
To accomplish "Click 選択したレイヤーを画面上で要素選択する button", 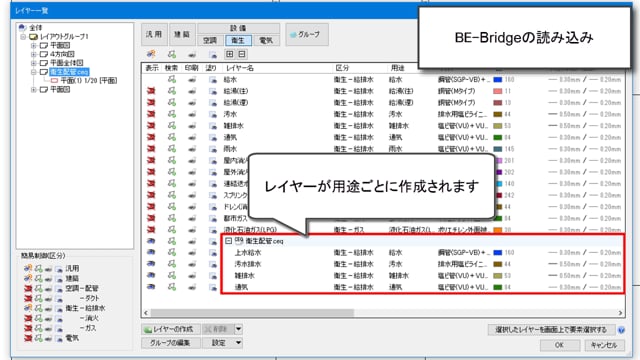I will click(x=551, y=330).
